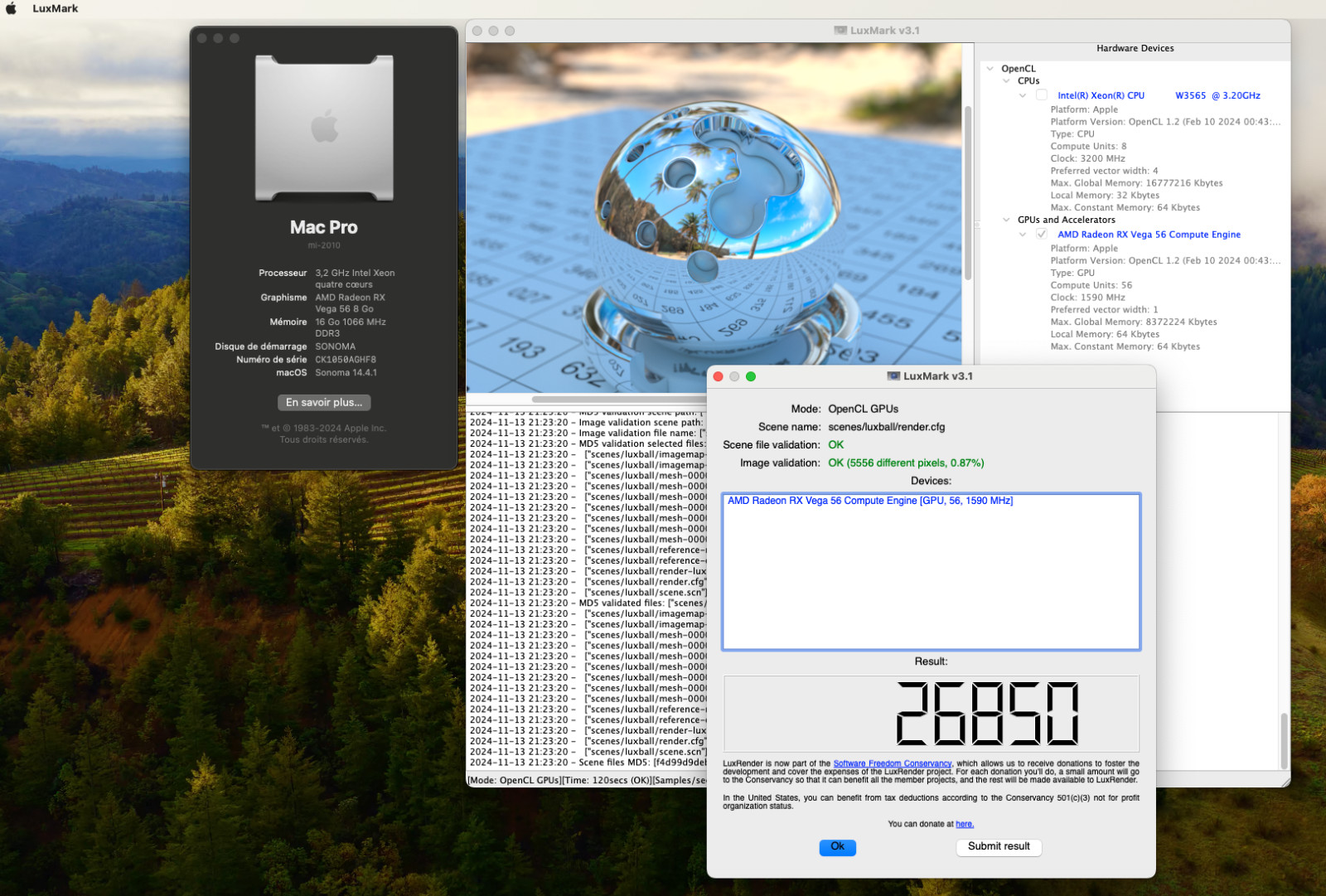Select the 'Compute Units: 8' row

(x=1088, y=146)
